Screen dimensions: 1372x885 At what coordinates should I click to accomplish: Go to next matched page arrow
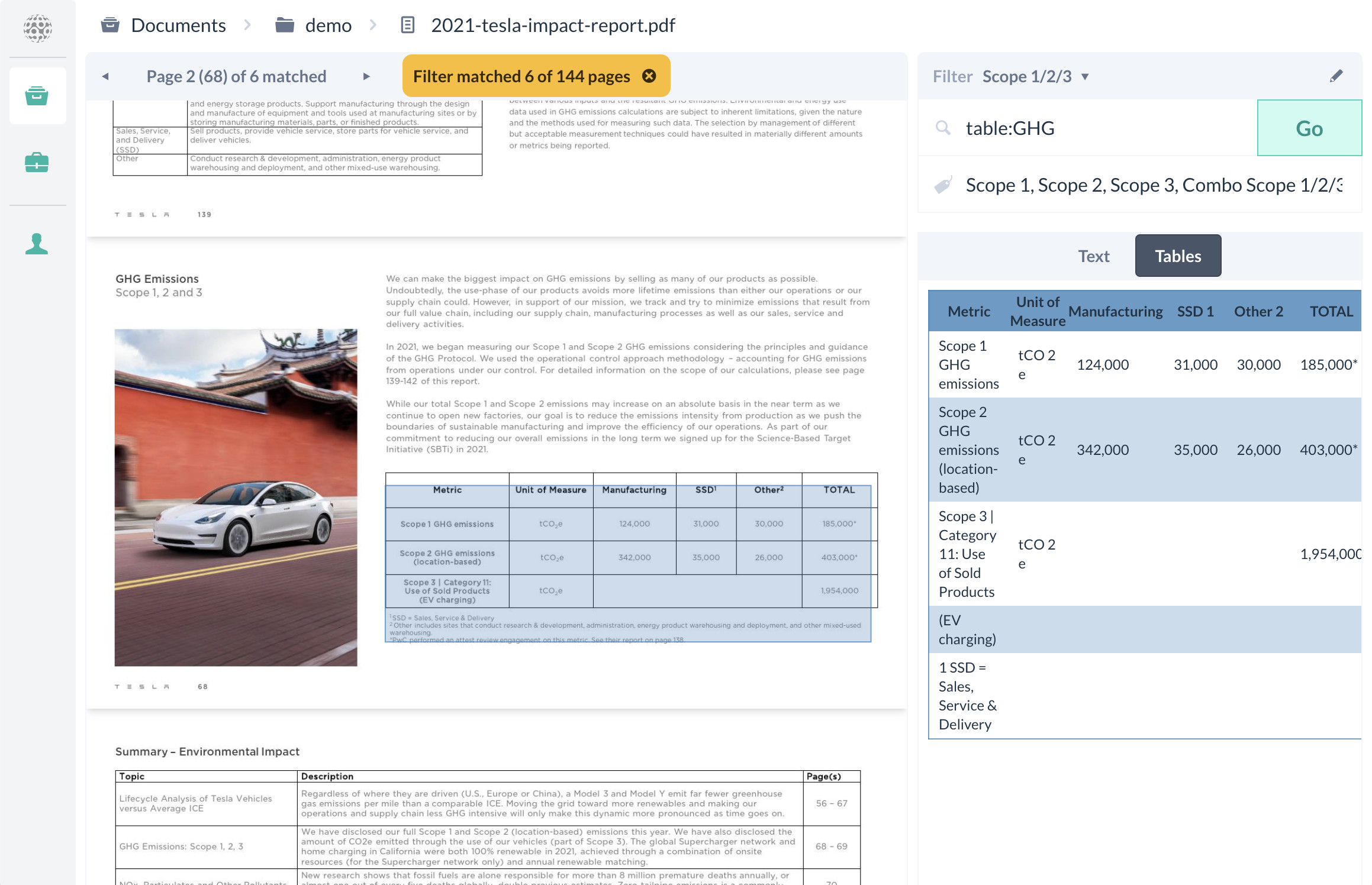(366, 76)
